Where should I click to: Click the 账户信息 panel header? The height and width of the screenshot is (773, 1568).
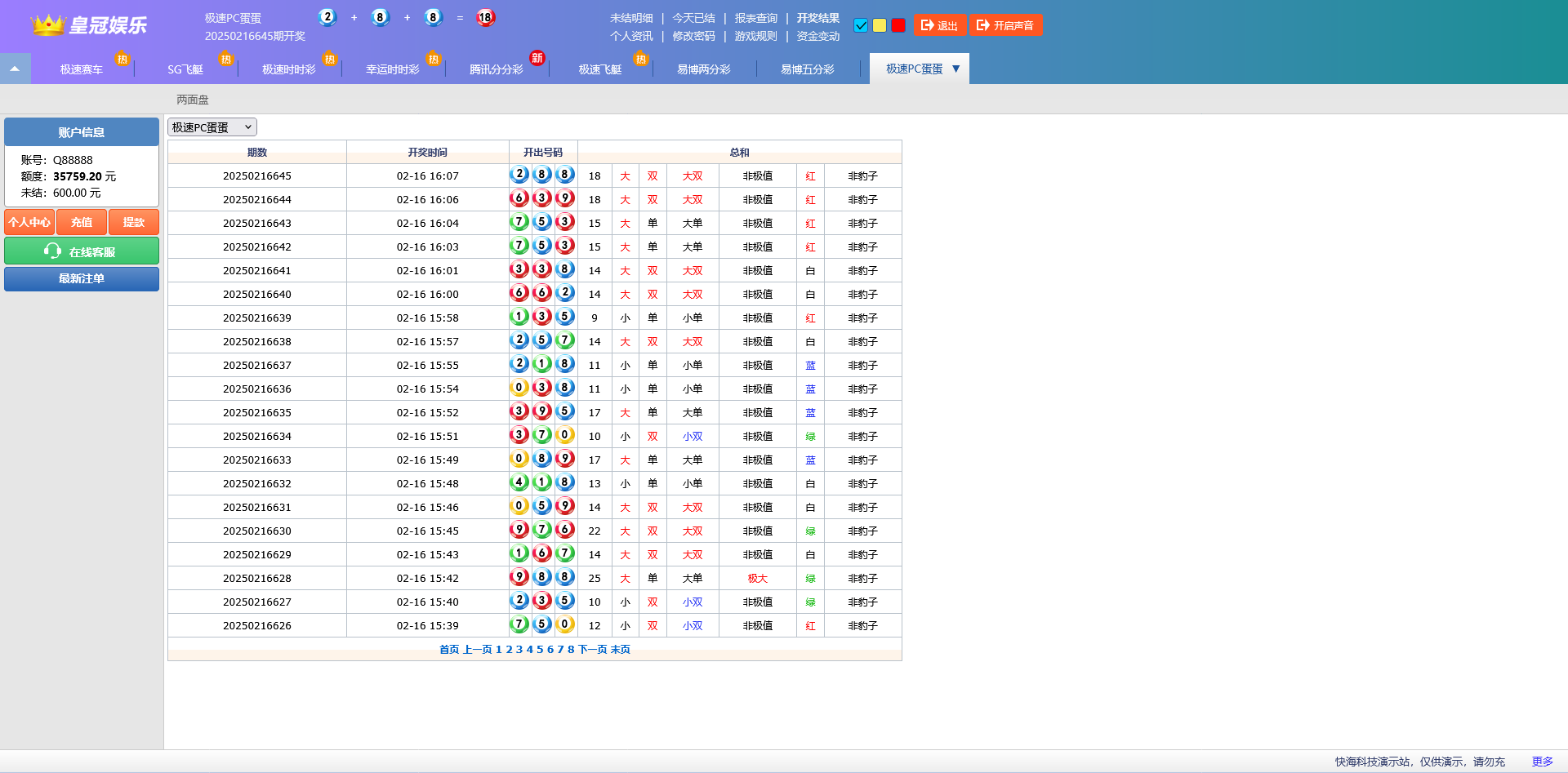(x=82, y=132)
